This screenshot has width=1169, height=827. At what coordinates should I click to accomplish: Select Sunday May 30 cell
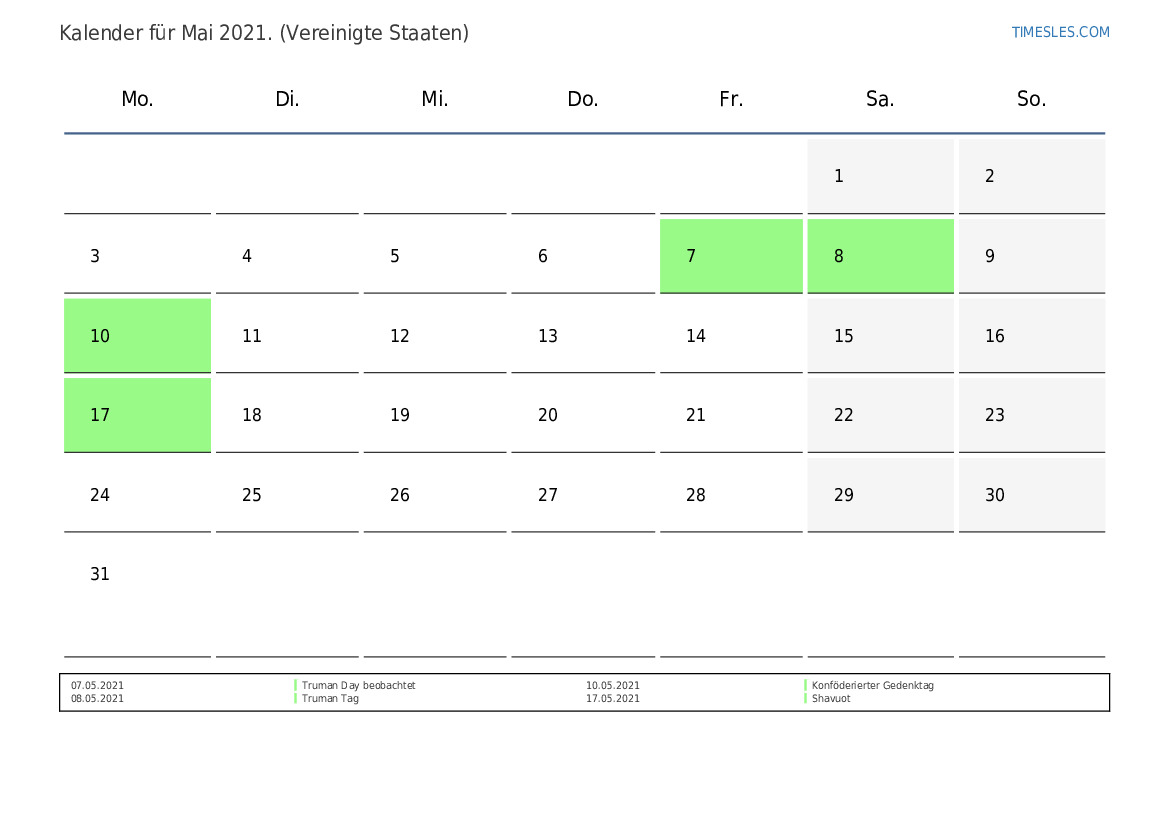[1031, 495]
